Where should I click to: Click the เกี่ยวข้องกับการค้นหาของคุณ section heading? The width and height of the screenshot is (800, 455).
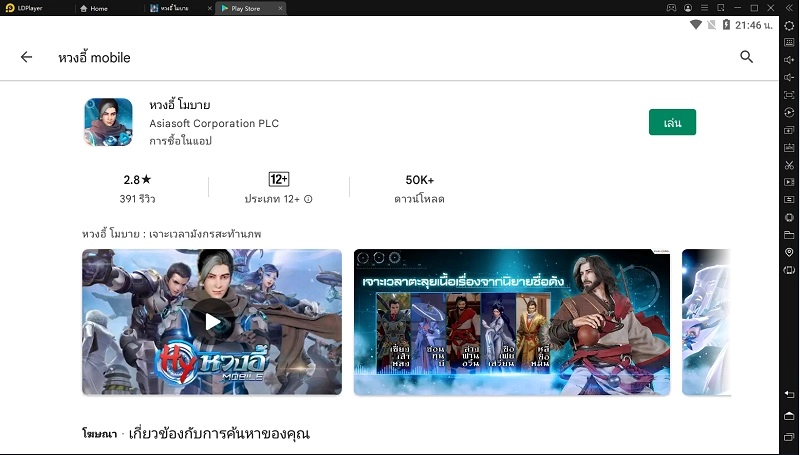tap(219, 434)
